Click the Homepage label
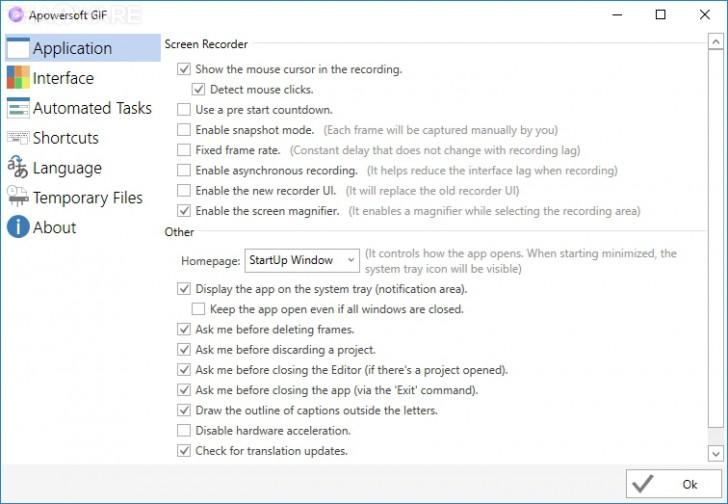 tap(210, 261)
